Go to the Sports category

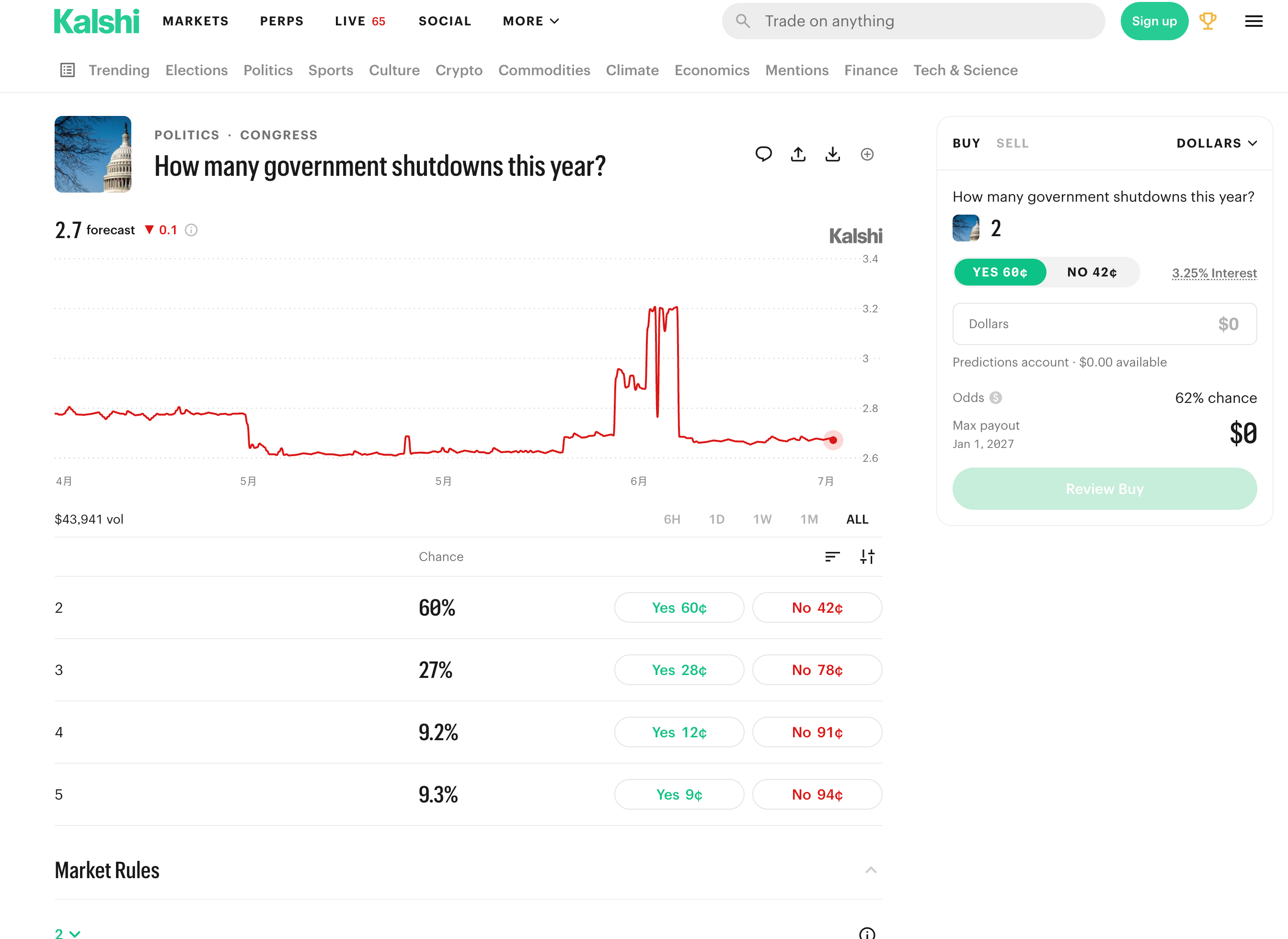pos(331,70)
